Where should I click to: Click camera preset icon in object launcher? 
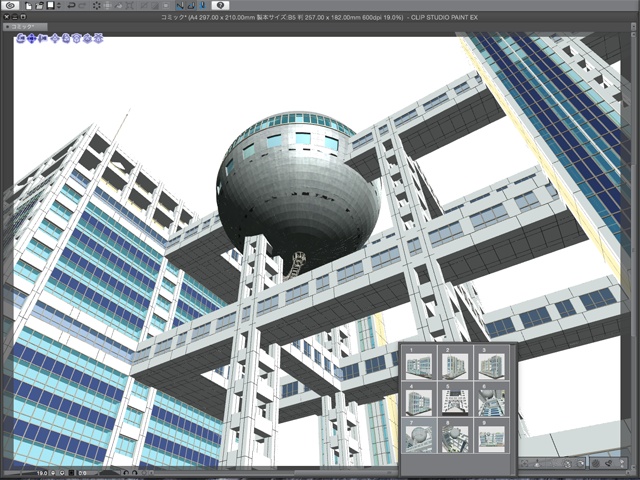click(x=567, y=463)
